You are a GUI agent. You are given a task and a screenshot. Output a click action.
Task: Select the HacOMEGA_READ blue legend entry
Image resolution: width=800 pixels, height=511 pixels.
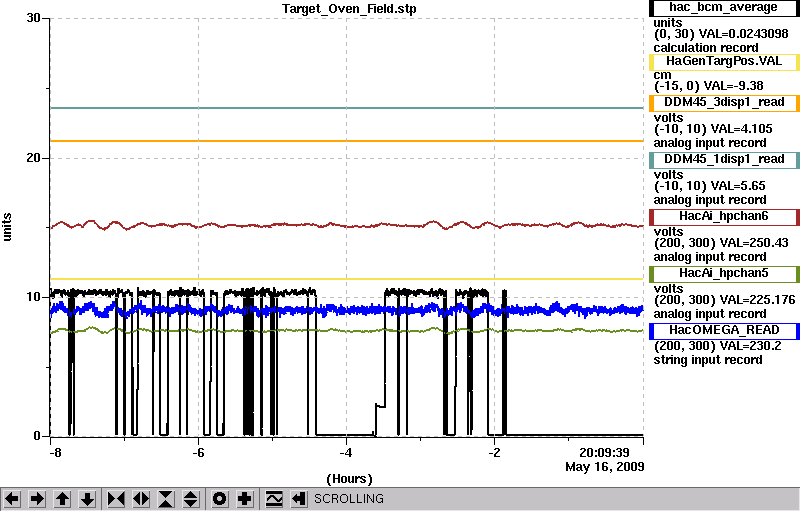pos(724,331)
